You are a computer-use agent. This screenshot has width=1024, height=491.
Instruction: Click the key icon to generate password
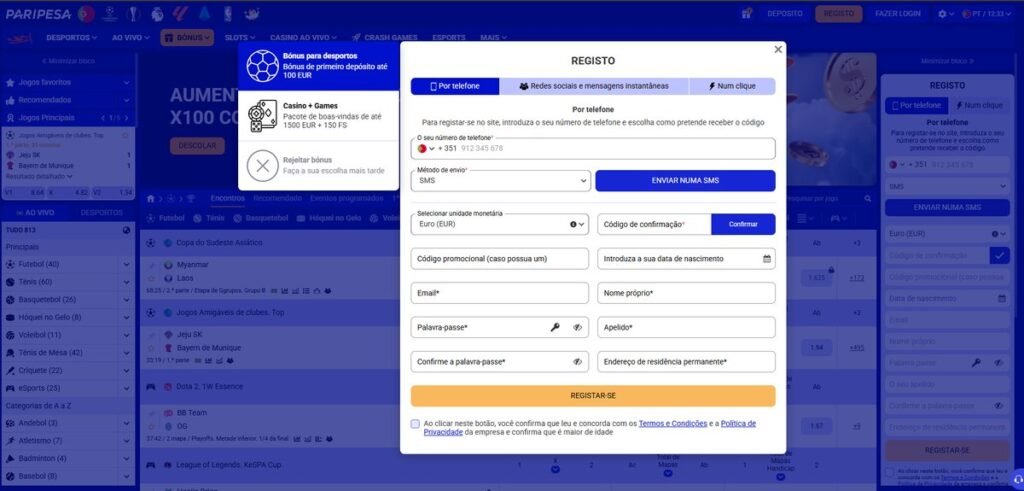[555, 328]
